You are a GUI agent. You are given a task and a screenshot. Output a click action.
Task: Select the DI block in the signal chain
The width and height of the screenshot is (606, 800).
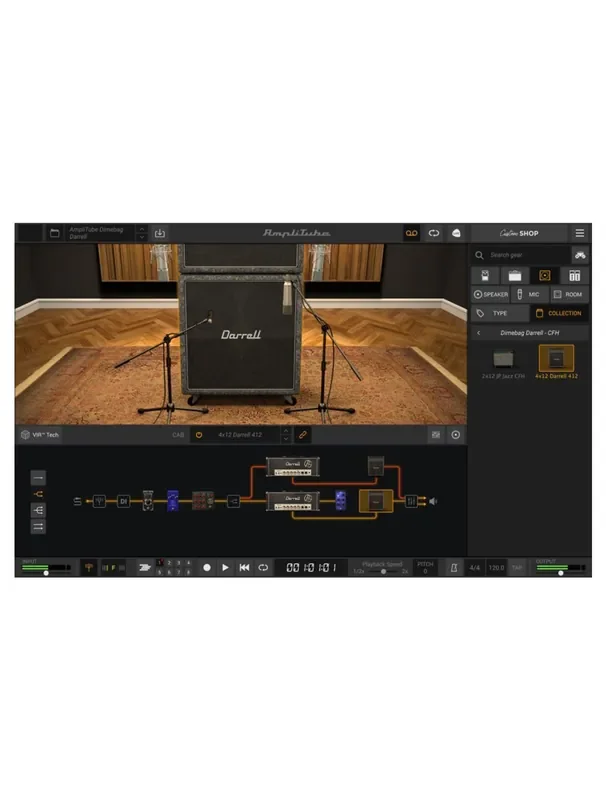pos(123,501)
